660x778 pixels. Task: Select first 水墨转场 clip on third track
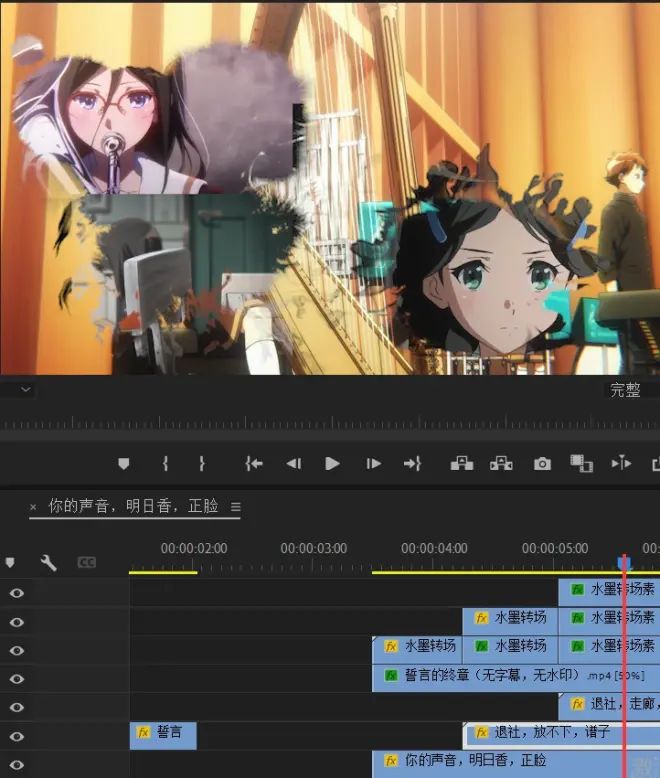coord(417,650)
